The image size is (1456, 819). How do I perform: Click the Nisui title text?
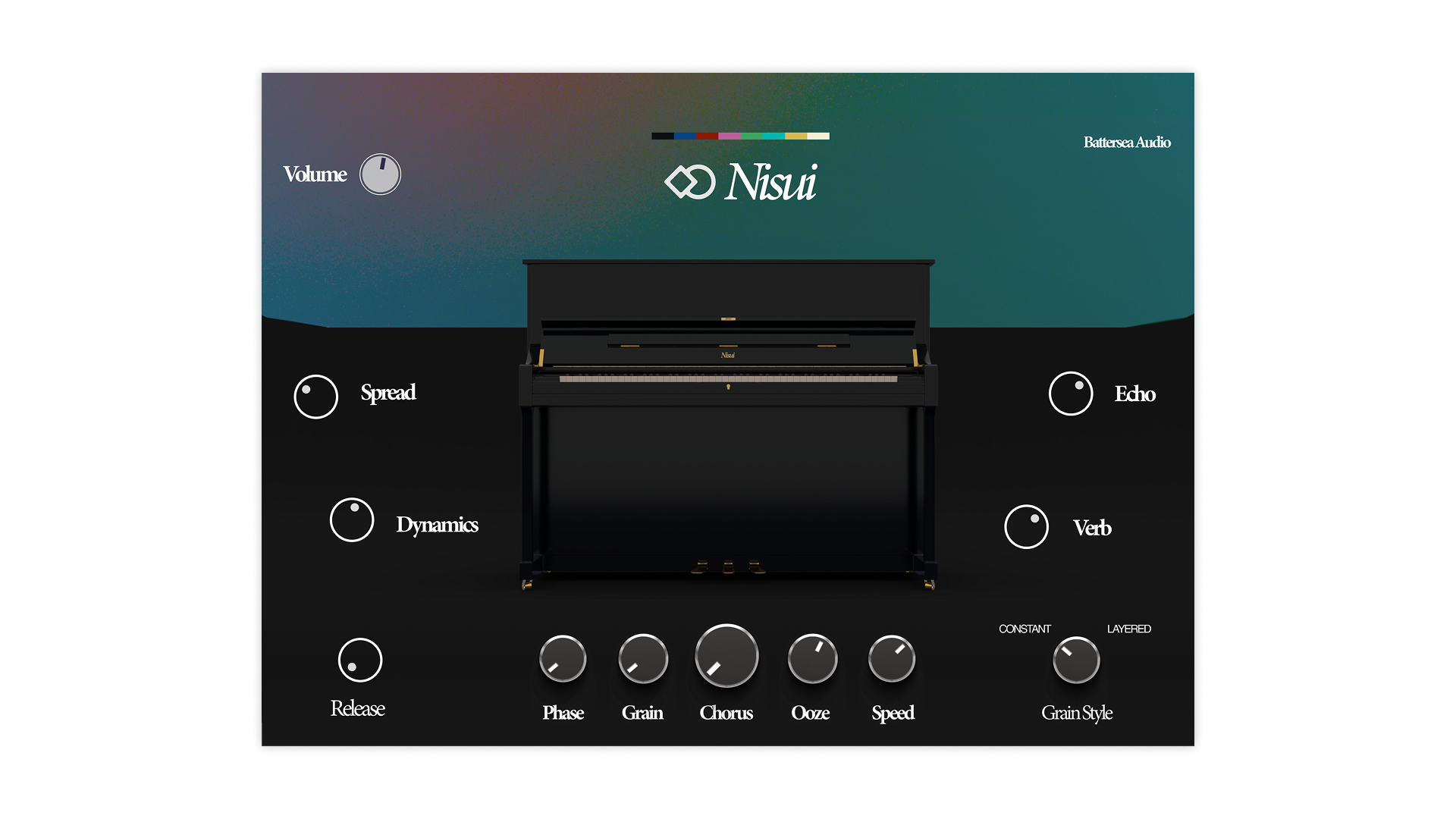tap(770, 182)
